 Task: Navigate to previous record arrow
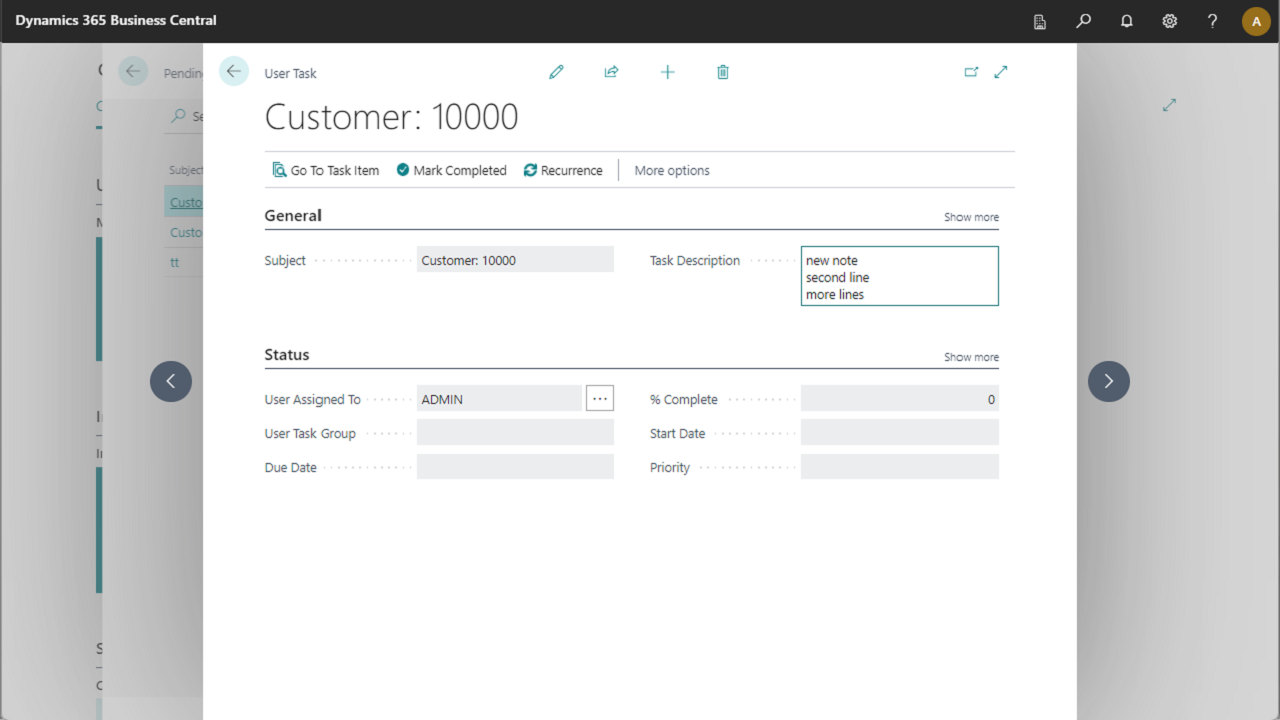(171, 381)
